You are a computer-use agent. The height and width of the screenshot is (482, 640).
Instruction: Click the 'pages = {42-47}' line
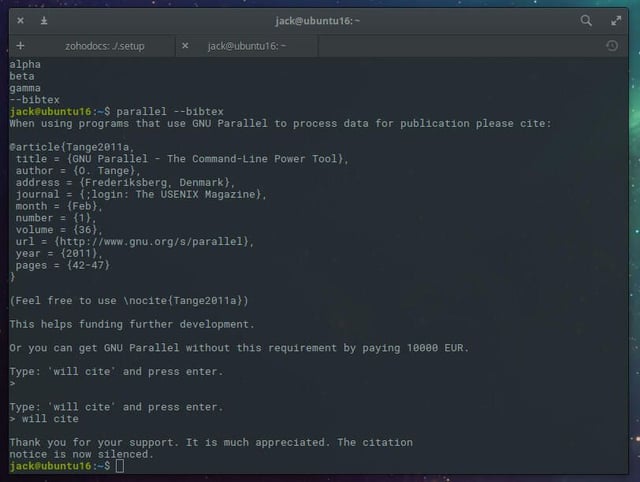62,265
